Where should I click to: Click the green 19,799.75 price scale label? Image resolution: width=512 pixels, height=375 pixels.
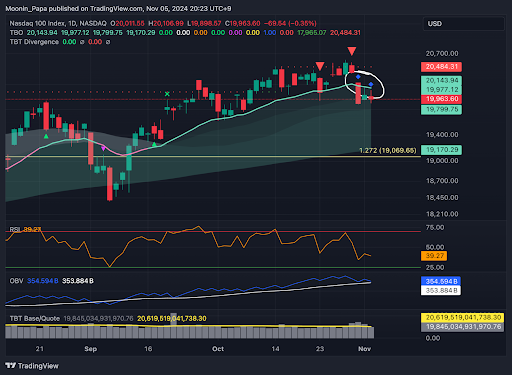(x=441, y=109)
